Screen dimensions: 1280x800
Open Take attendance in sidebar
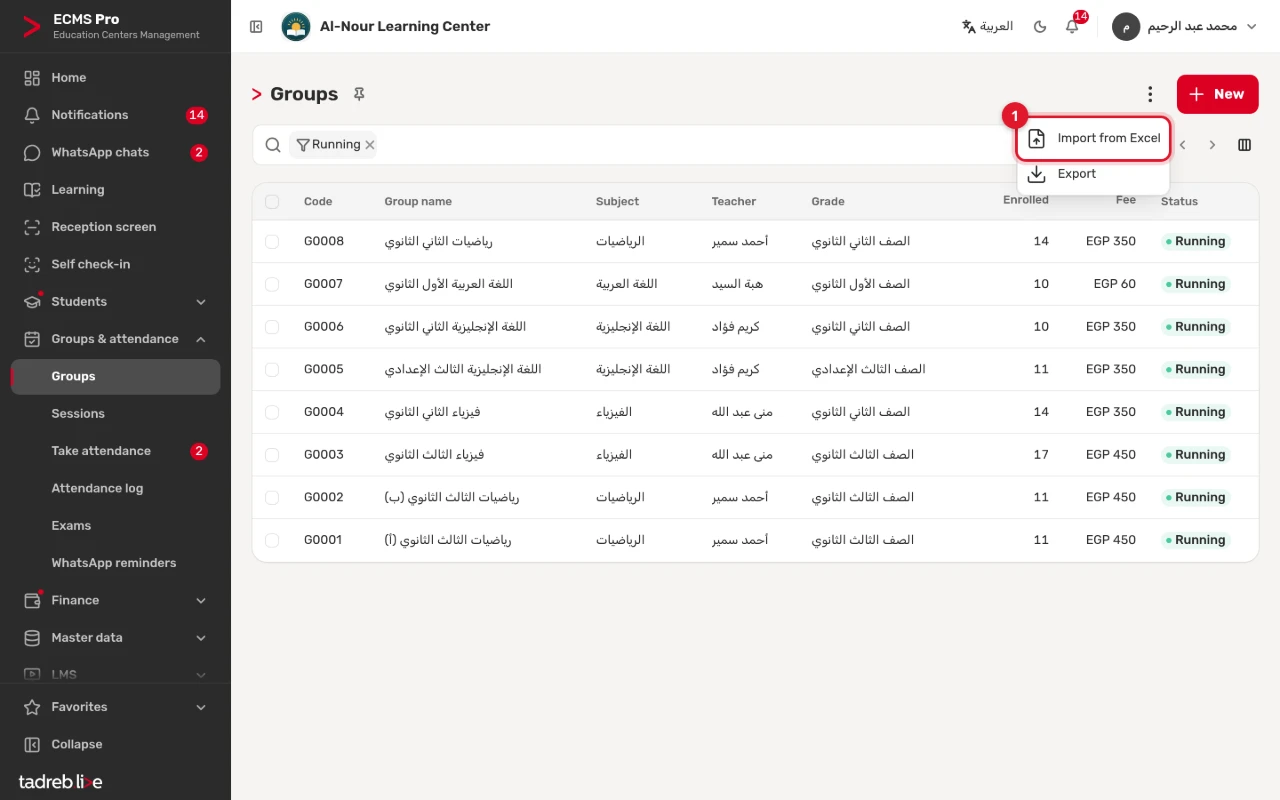tap(116, 451)
